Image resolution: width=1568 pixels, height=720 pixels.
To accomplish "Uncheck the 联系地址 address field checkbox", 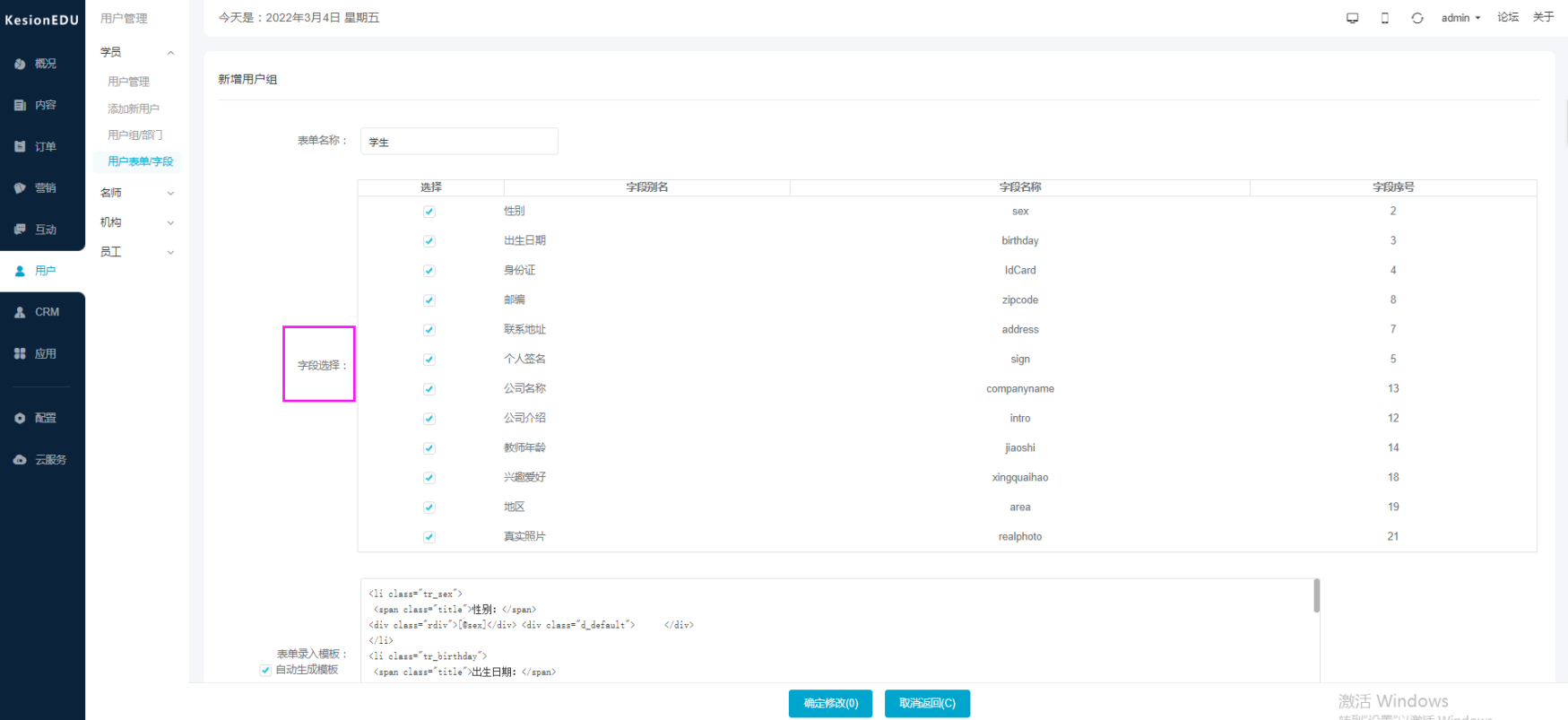I will [x=429, y=330].
